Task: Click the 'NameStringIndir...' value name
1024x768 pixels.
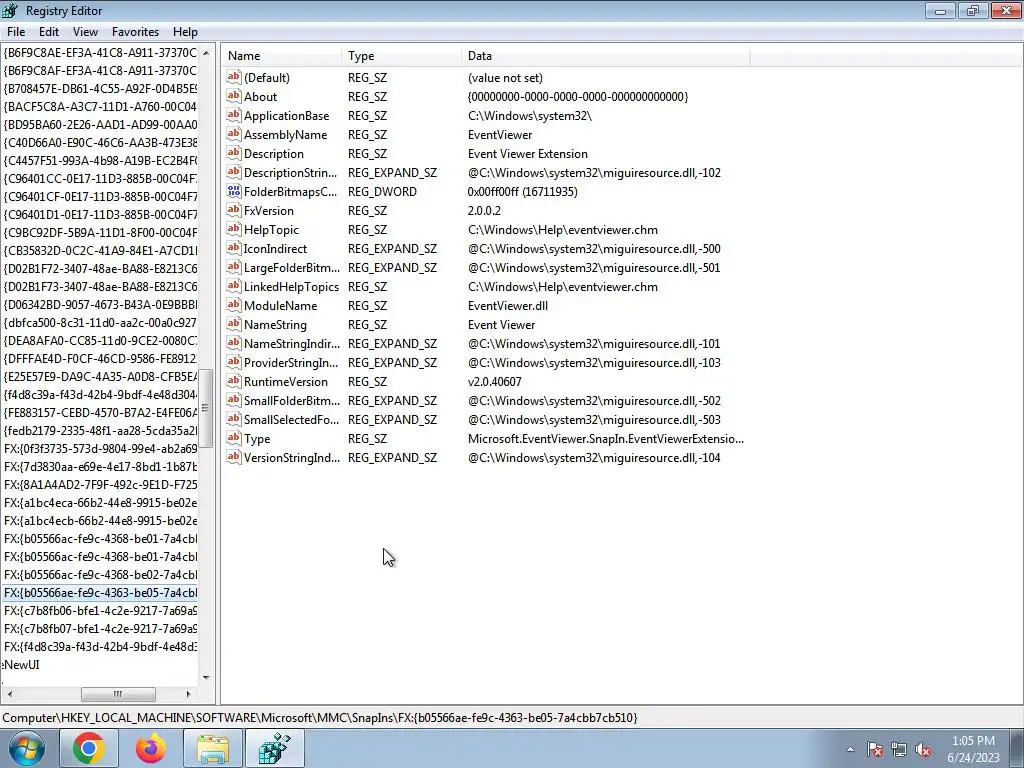Action: pyautogui.click(x=291, y=344)
